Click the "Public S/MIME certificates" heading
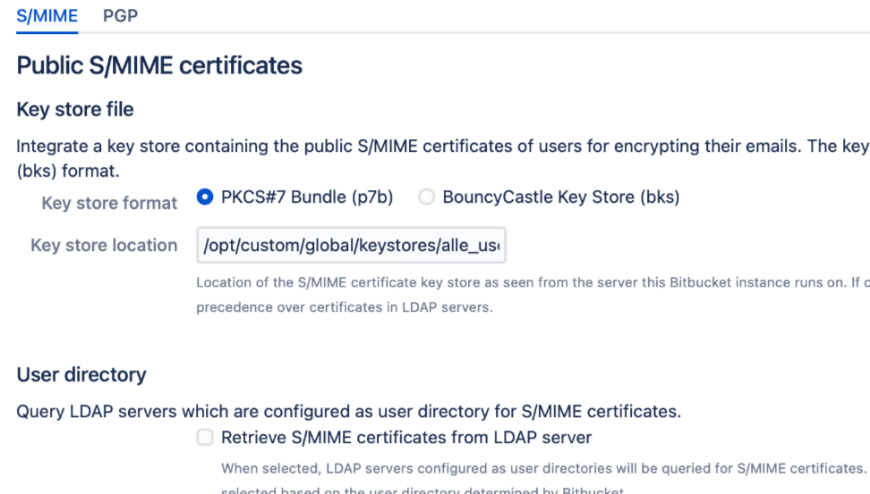The height and width of the screenshot is (494, 870). pyautogui.click(x=159, y=67)
